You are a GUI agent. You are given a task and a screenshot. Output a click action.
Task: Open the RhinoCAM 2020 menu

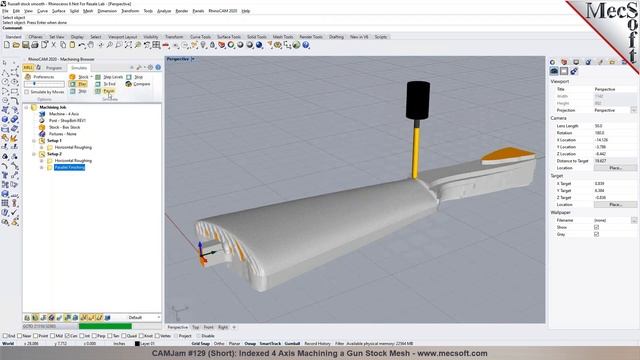pyautogui.click(x=222, y=11)
